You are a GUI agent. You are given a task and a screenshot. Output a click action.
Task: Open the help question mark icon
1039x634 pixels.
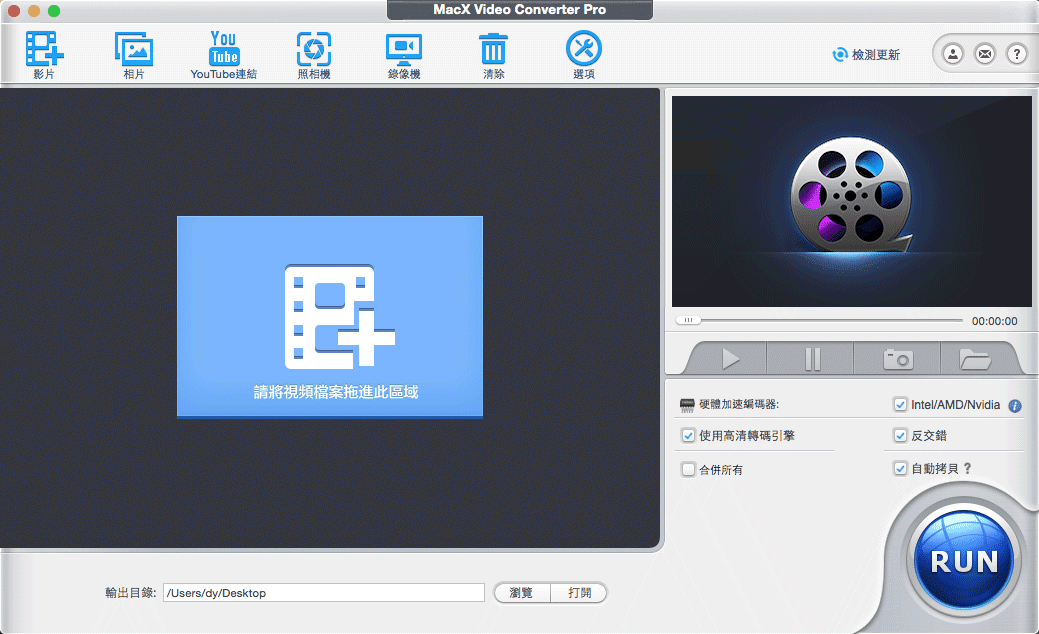pyautogui.click(x=1016, y=54)
